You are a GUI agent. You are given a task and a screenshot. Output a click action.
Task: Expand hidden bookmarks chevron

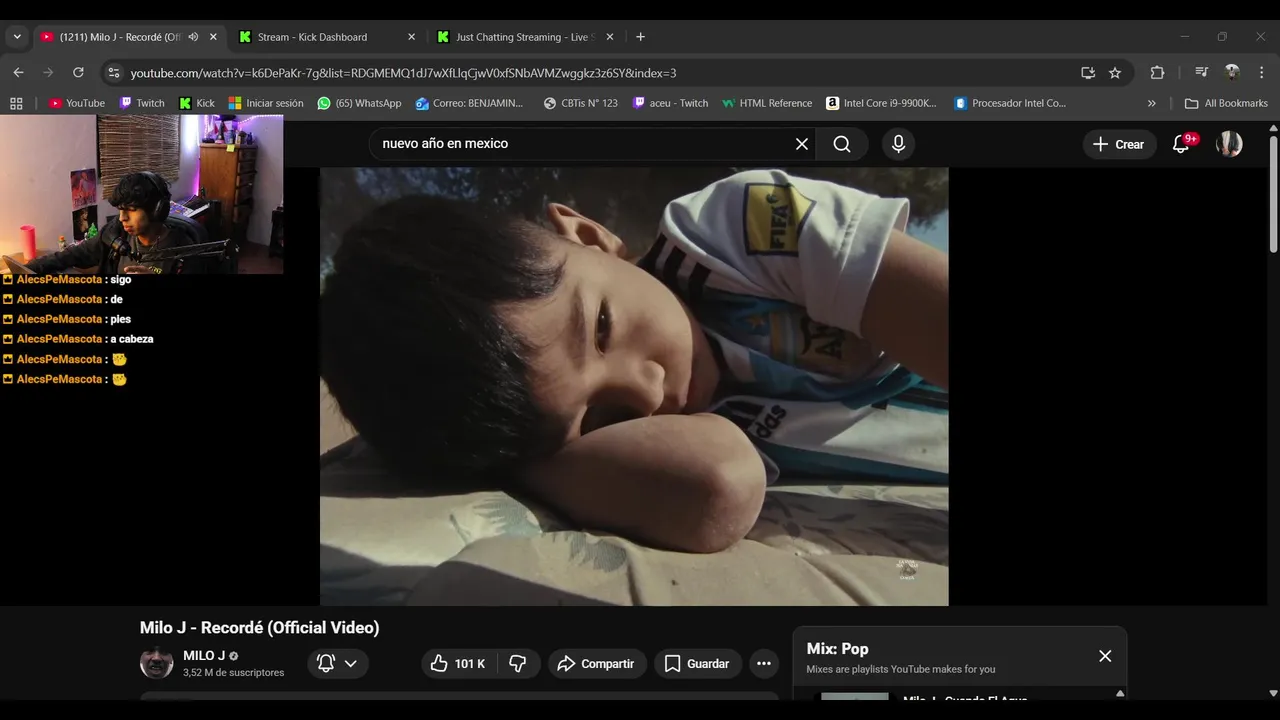[1151, 103]
